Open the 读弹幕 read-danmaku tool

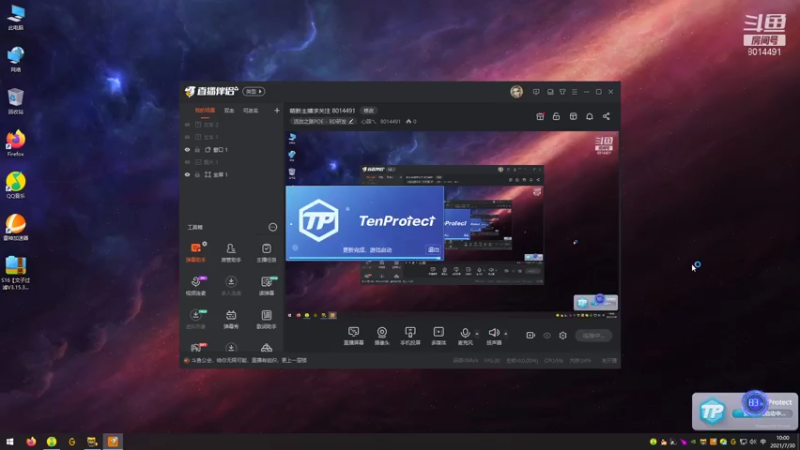coord(266,286)
